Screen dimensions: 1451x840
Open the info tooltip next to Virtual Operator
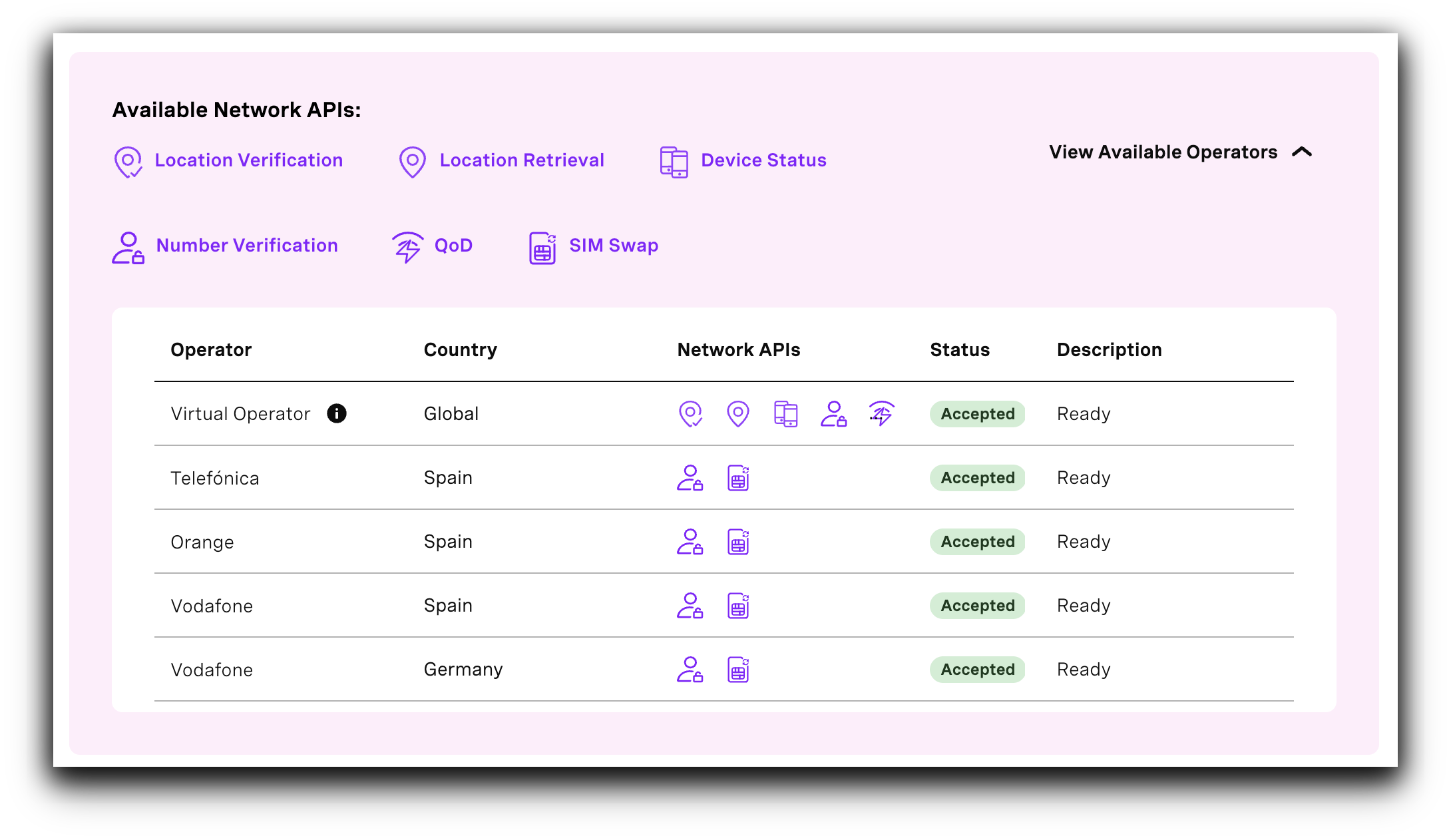point(337,413)
